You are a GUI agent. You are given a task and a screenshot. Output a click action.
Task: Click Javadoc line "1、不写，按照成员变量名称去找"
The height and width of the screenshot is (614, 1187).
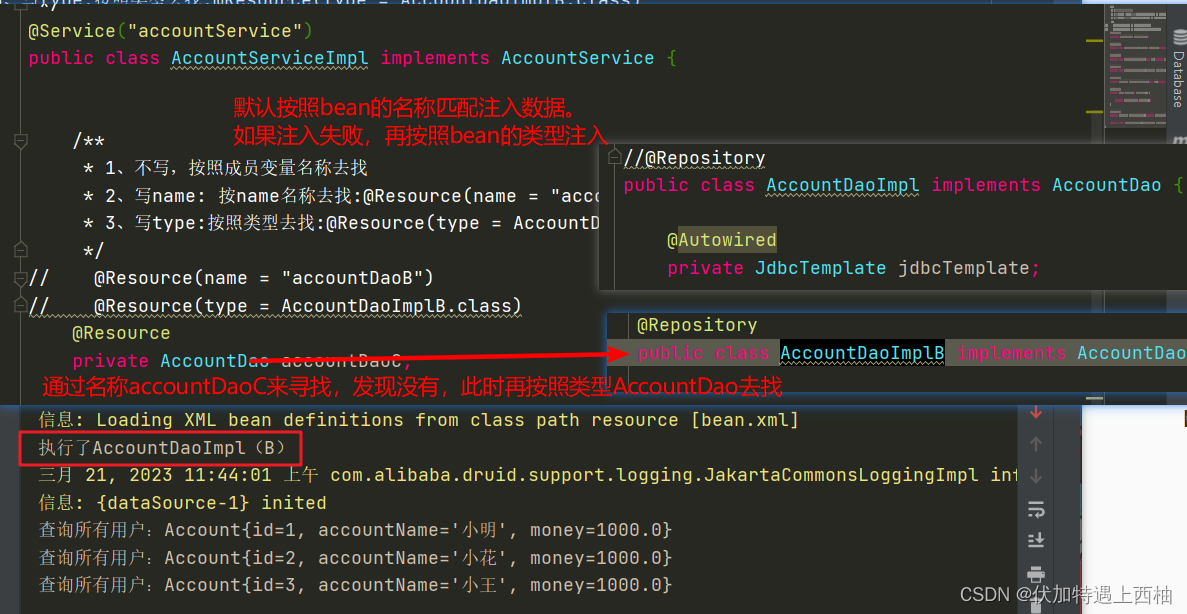point(236,168)
